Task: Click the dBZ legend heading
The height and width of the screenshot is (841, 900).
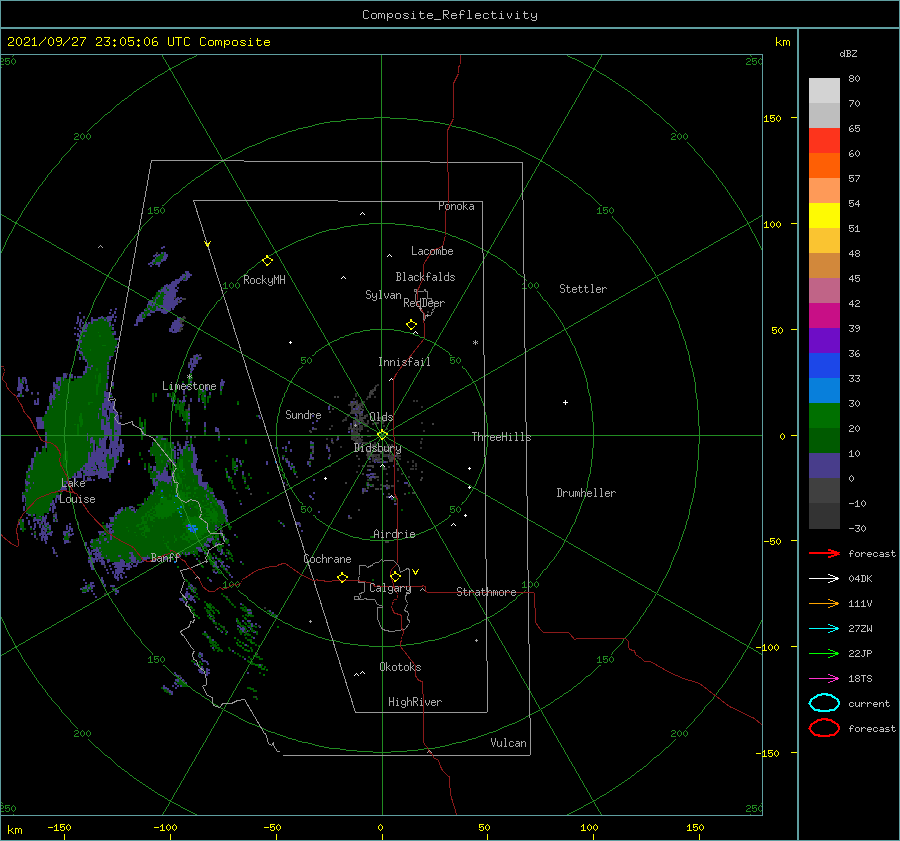Action: [x=848, y=53]
